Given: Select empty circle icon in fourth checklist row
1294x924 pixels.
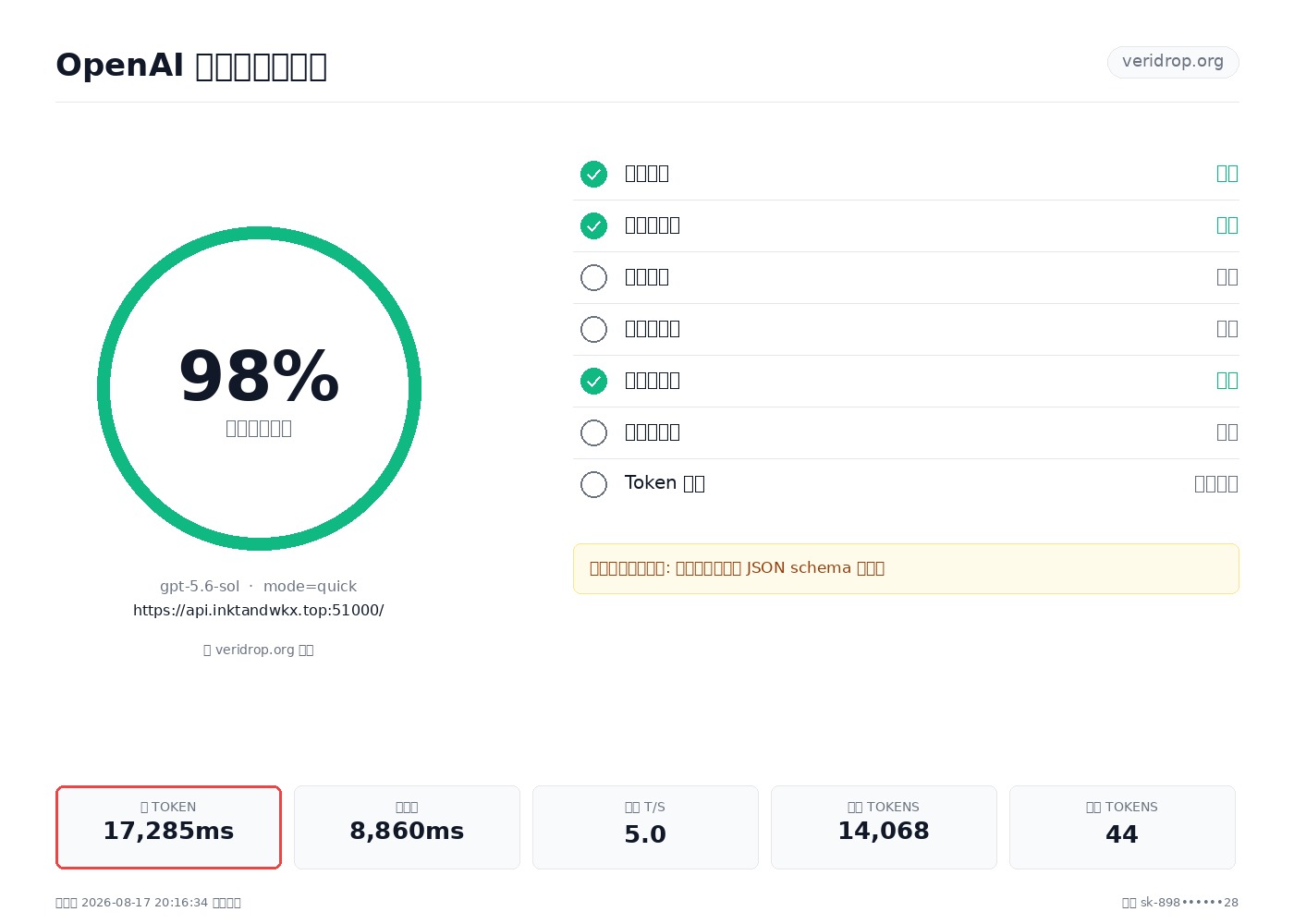Looking at the screenshot, I should pos(593,329).
